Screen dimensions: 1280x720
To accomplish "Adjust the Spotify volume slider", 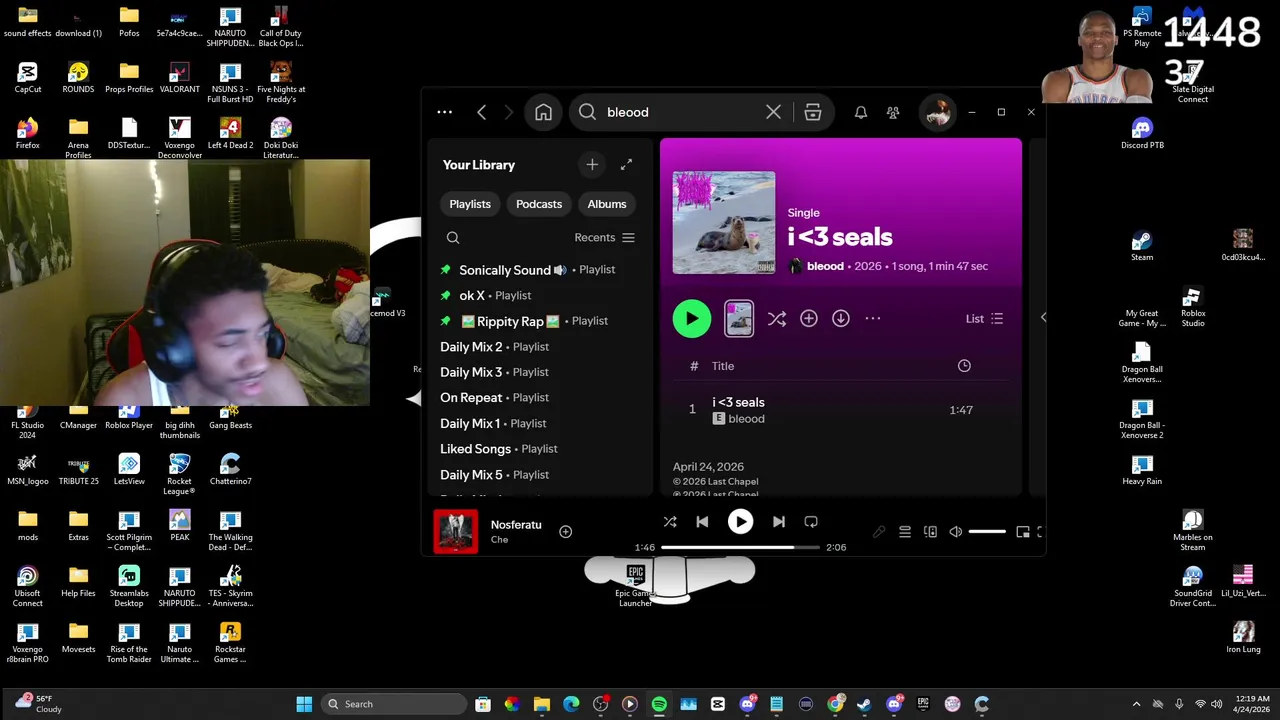I will coord(987,532).
